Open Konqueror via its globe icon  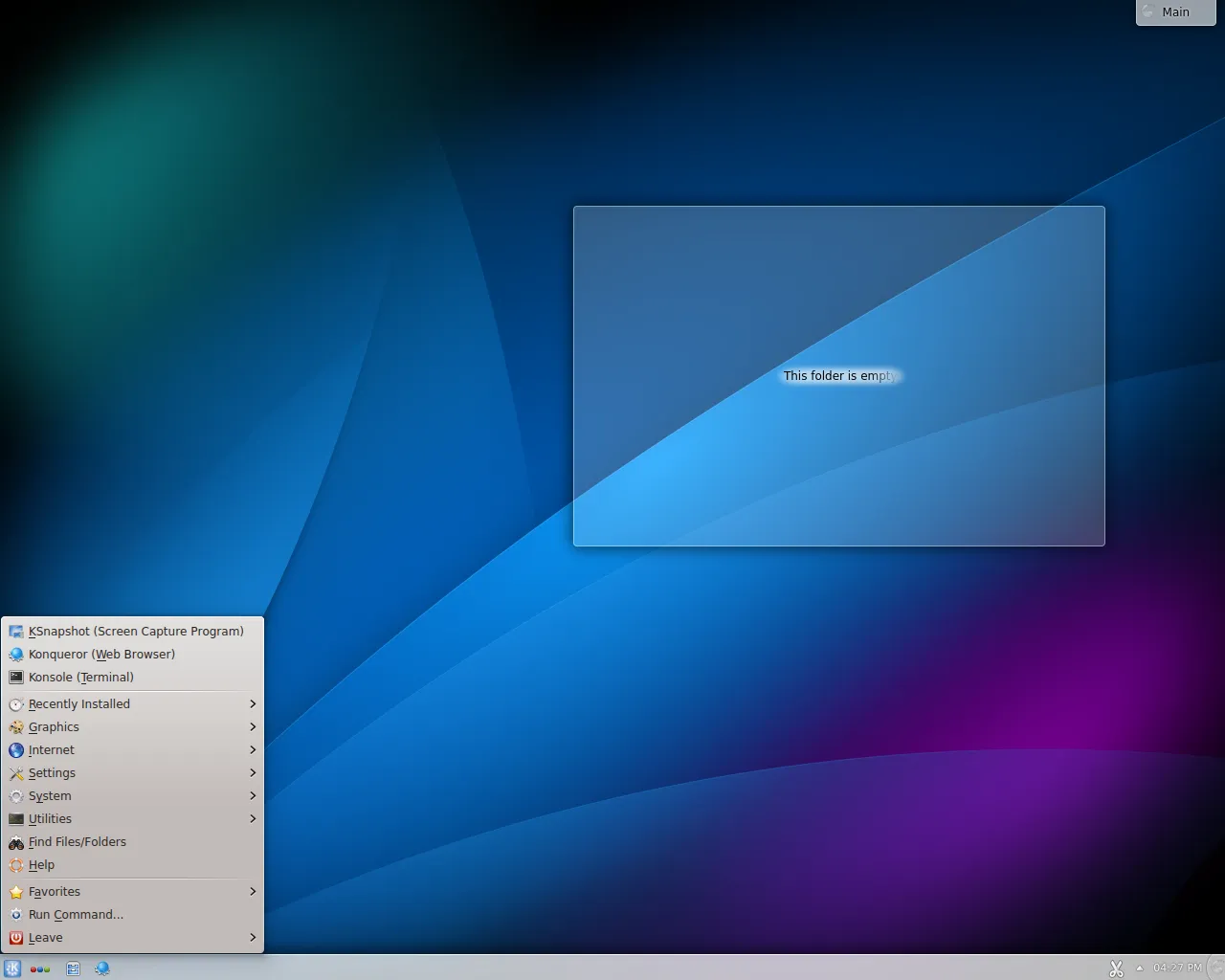click(x=16, y=654)
